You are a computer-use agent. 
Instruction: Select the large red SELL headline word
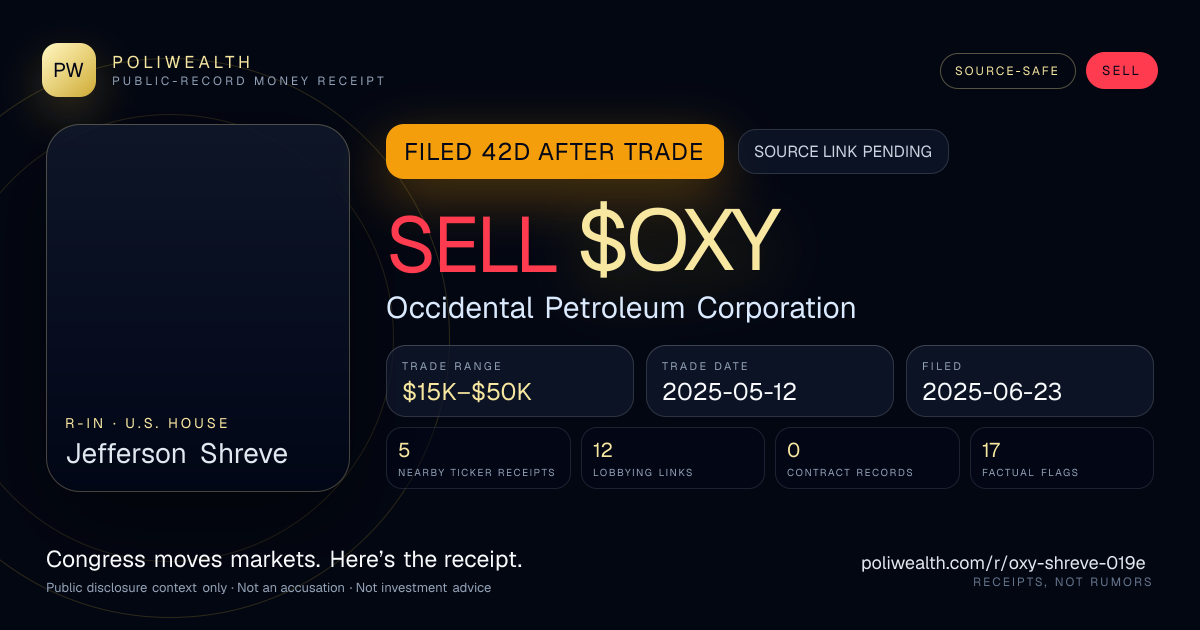point(472,241)
